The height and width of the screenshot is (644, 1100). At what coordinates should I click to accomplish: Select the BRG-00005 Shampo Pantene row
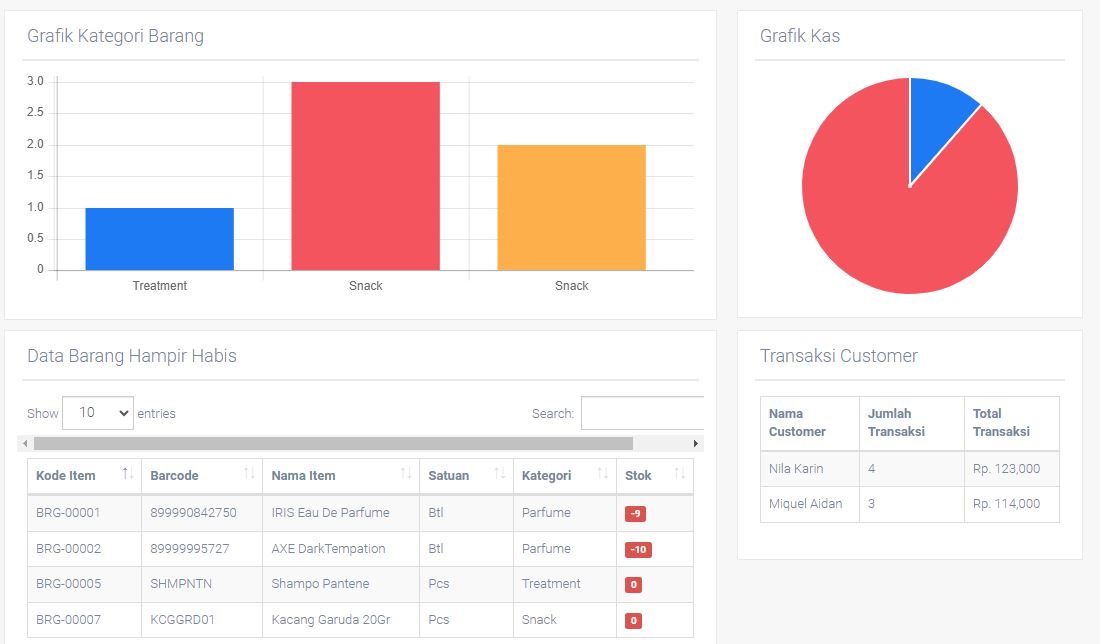[x=320, y=584]
